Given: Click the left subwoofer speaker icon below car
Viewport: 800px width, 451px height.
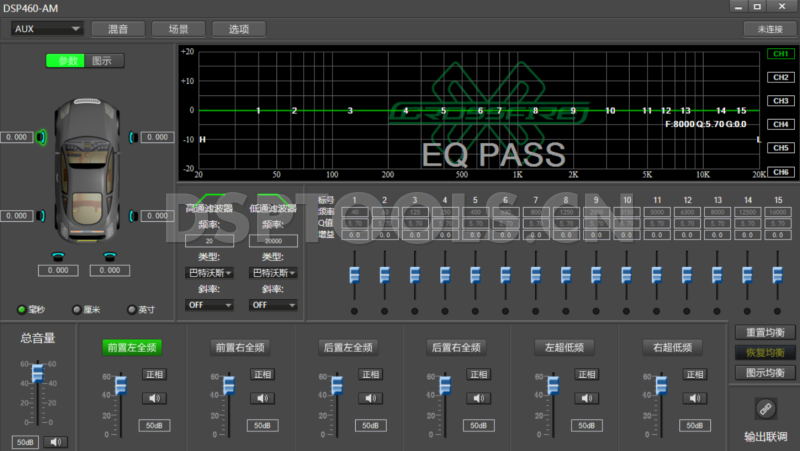Looking at the screenshot, I should pyautogui.click(x=59, y=256).
